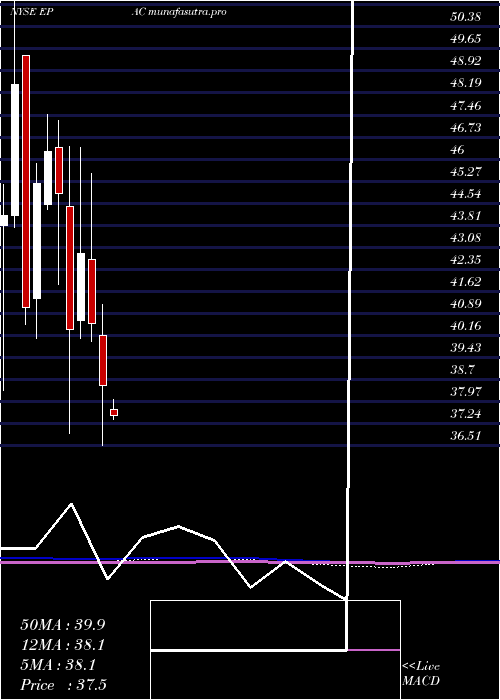Click the 50MA : 39.9 reading

[63, 625]
